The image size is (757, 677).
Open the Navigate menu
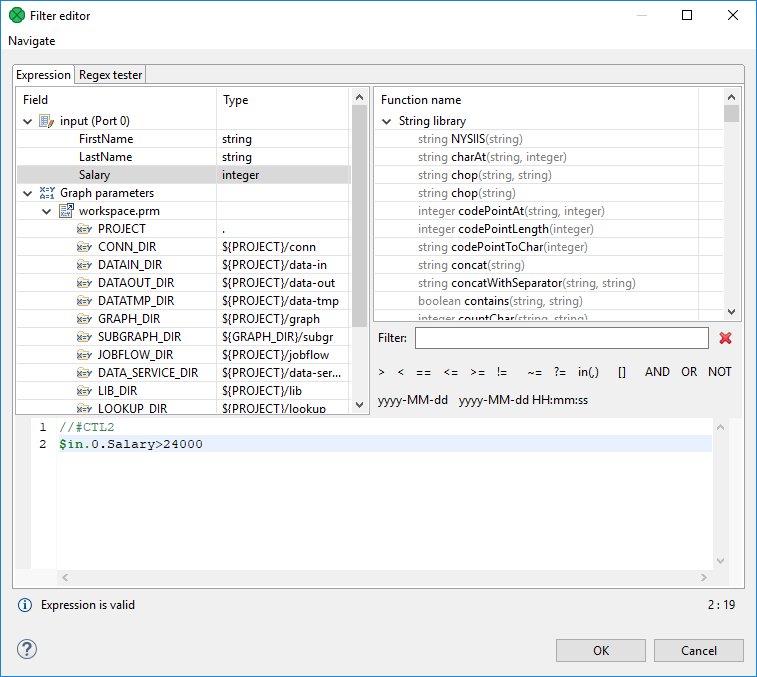(x=32, y=41)
